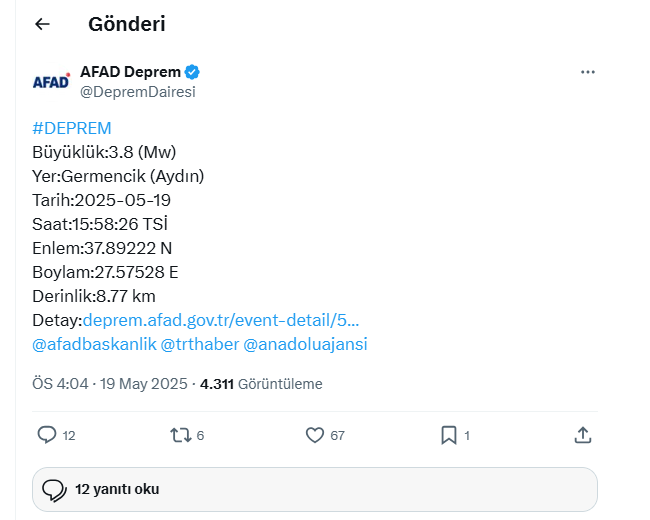Share the post using upload icon
650x520 pixels.
pos(582,435)
